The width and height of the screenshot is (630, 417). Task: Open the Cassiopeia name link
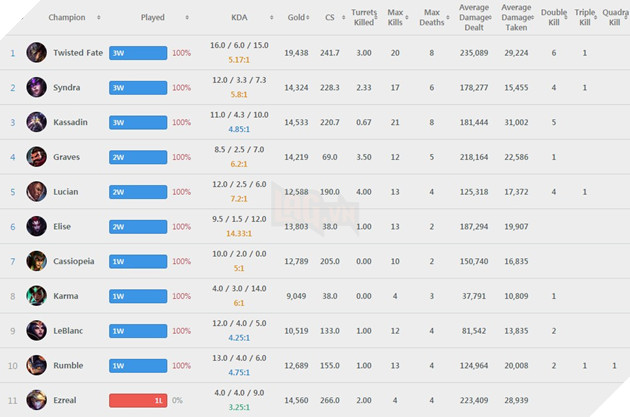tap(74, 261)
